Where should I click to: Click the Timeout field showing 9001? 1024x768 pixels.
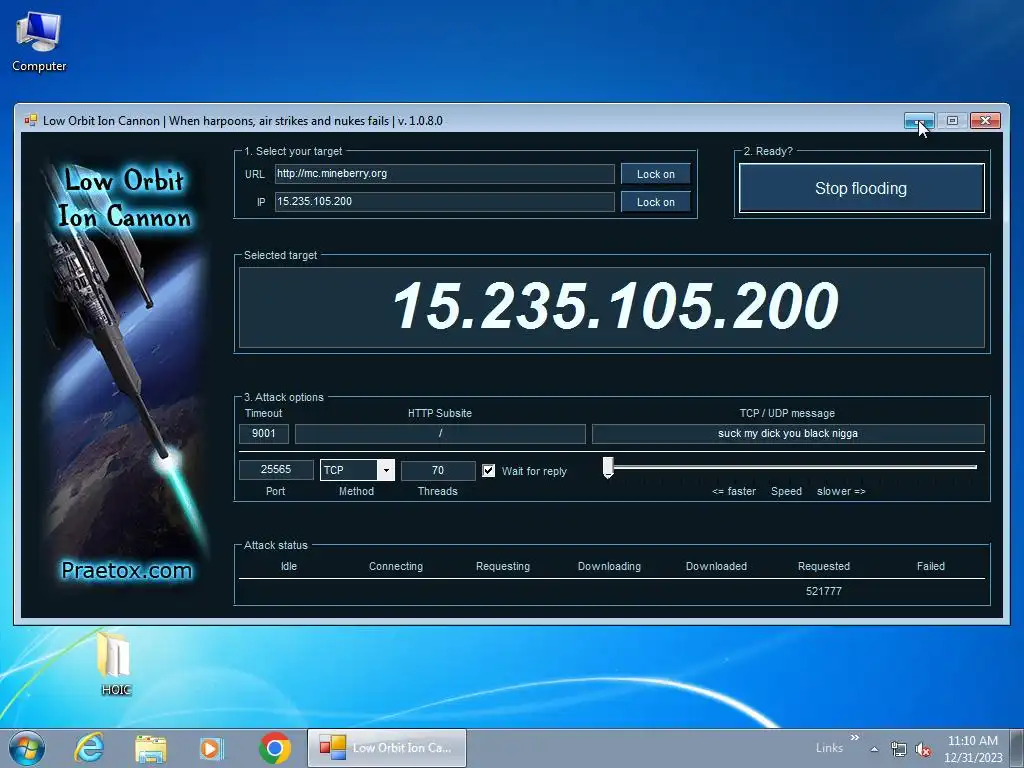coord(264,434)
